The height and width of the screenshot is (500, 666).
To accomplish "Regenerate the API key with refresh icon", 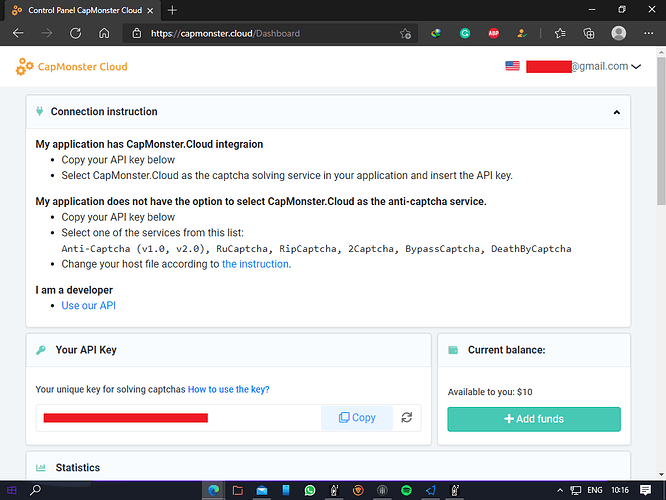I will point(406,418).
